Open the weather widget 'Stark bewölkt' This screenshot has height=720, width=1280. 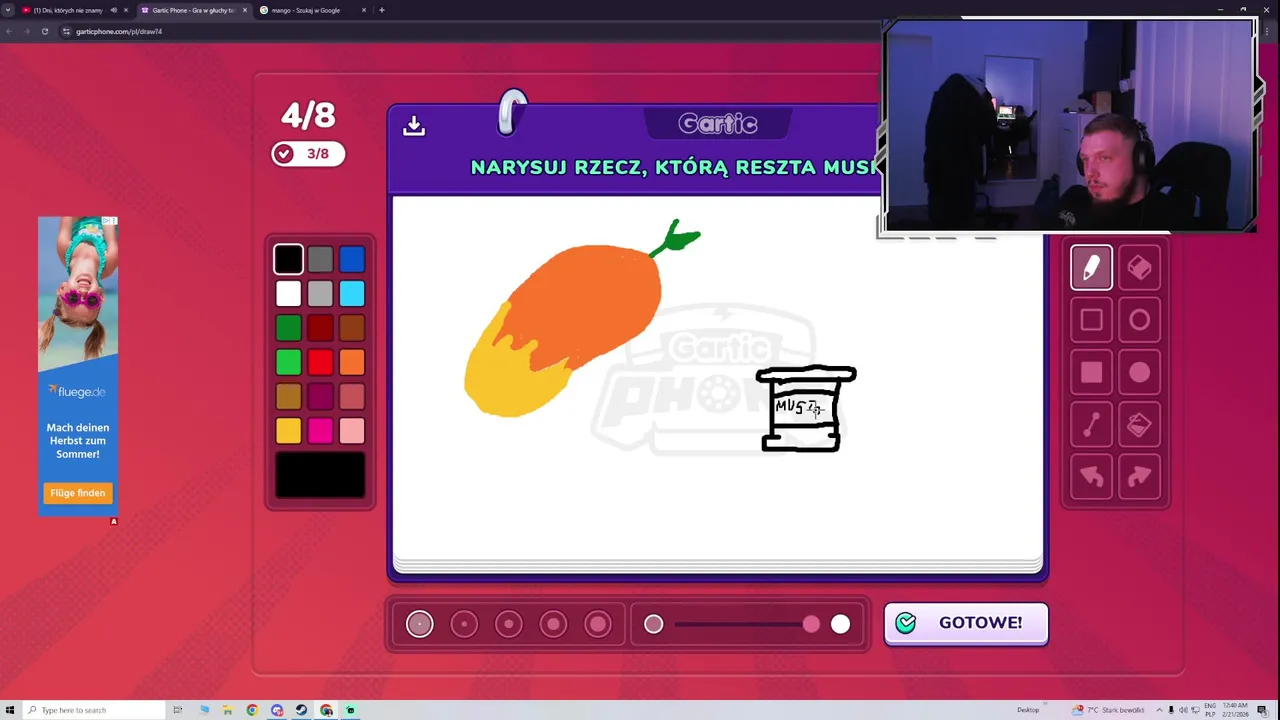tap(1108, 710)
